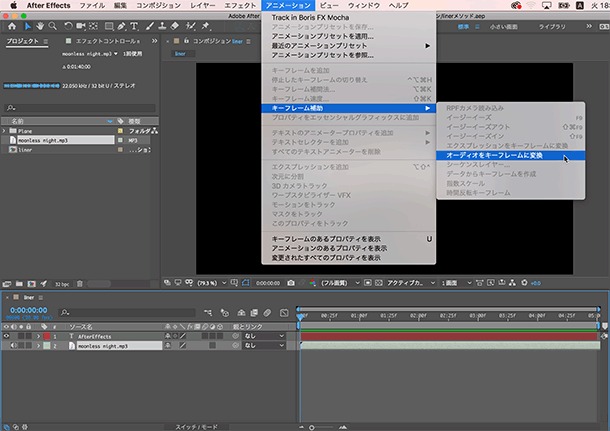Open the parent dropdown for AfterEffects layer
The width and height of the screenshot is (610, 431).
pos(264,336)
